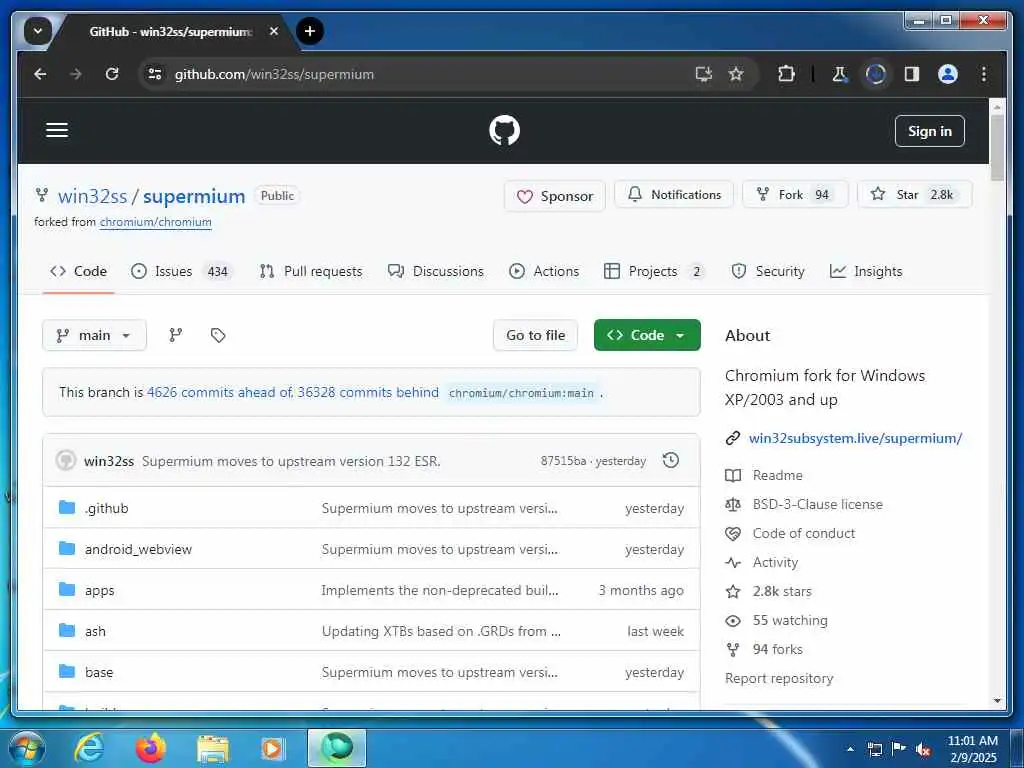Open site information icon in address bar
The image size is (1024, 768).
[x=155, y=74]
